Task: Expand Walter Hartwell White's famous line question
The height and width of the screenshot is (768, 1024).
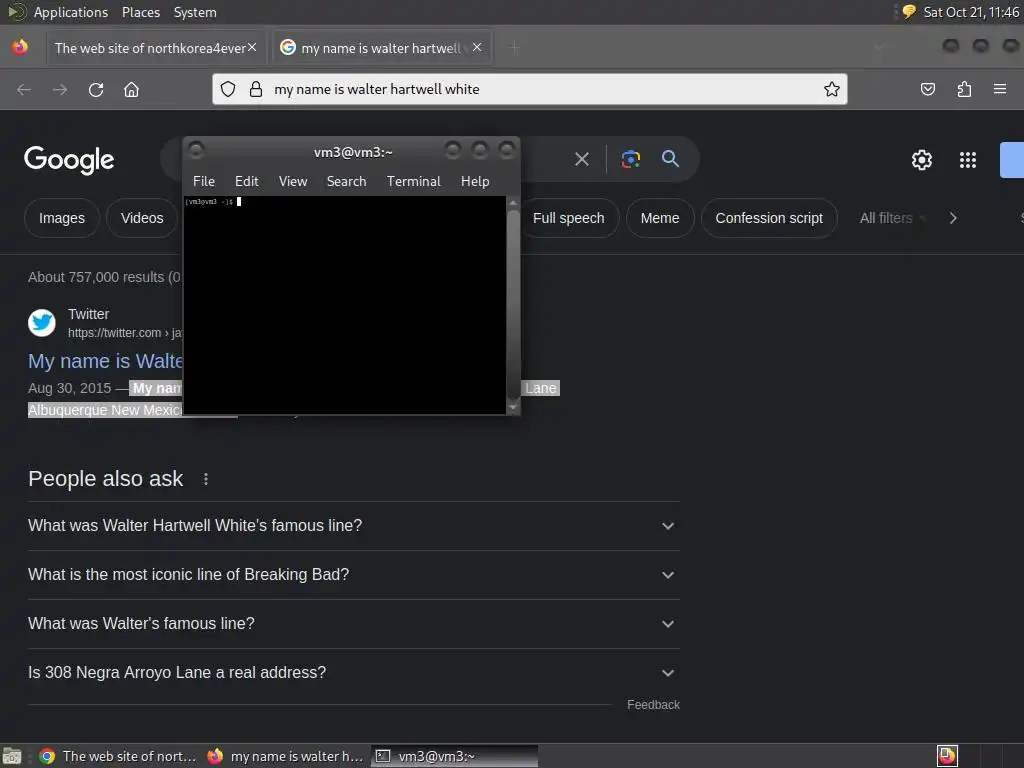Action: [353, 526]
